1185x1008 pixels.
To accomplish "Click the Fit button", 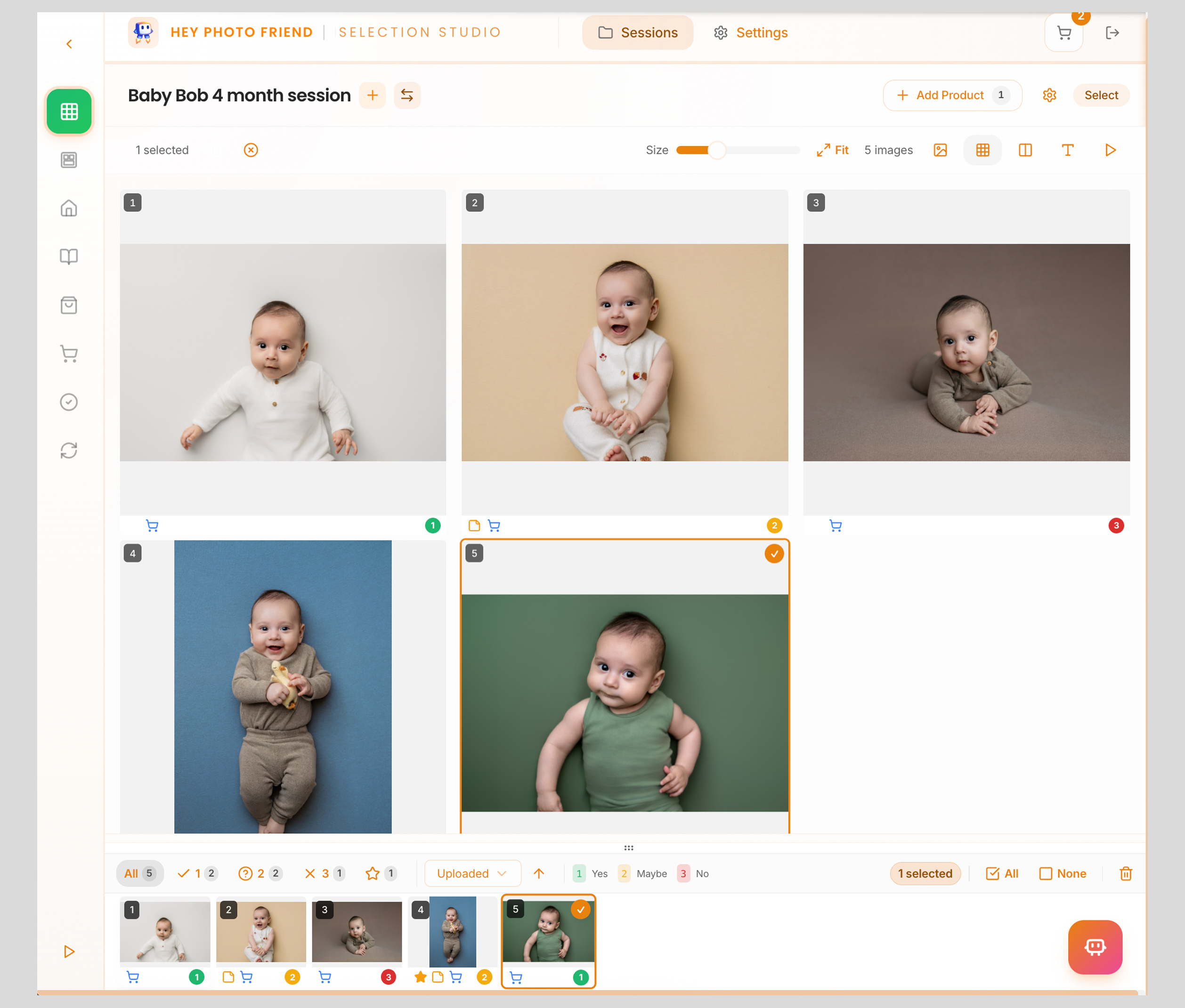I will pyautogui.click(x=833, y=150).
